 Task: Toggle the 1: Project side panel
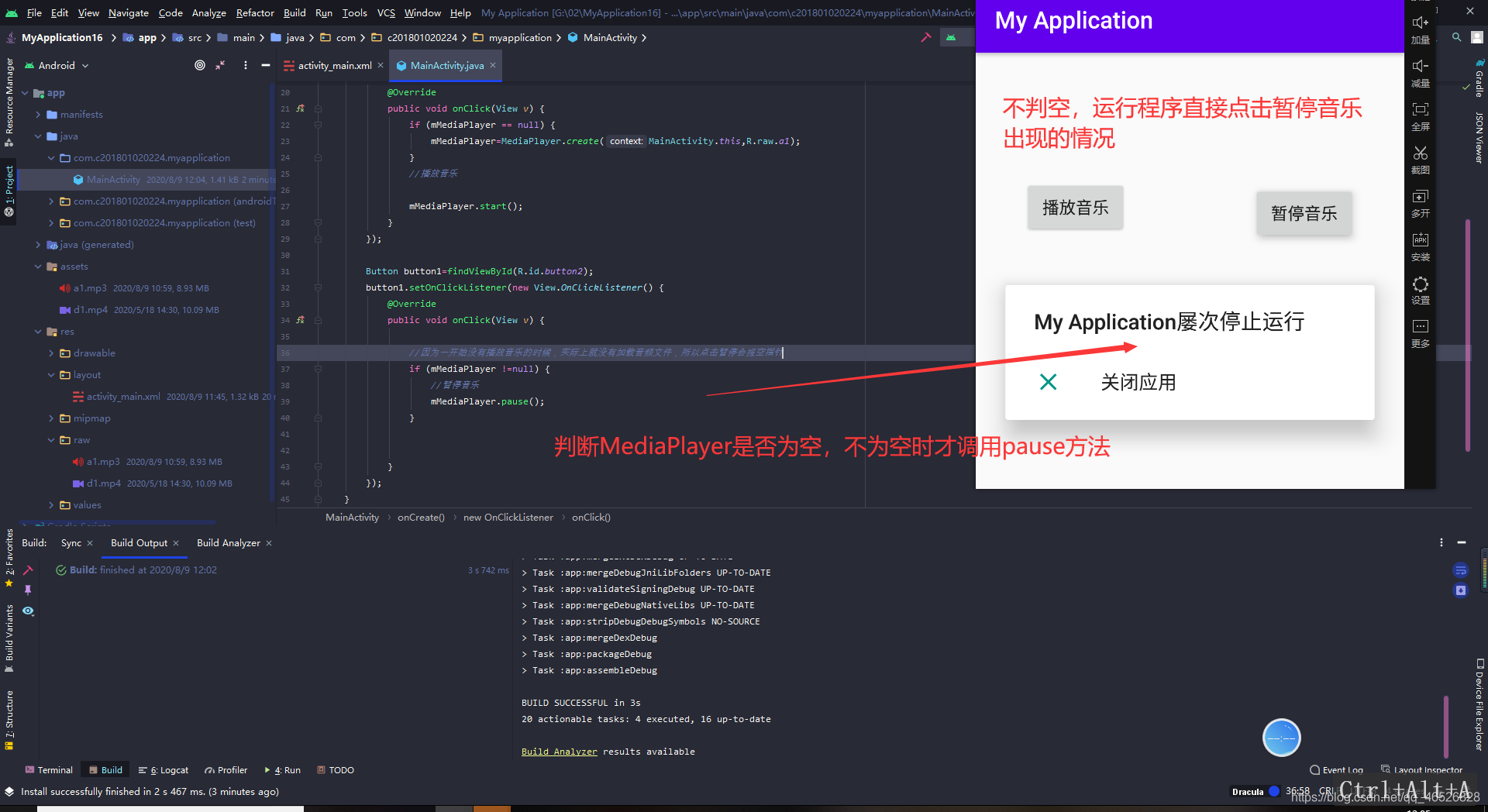[9, 191]
